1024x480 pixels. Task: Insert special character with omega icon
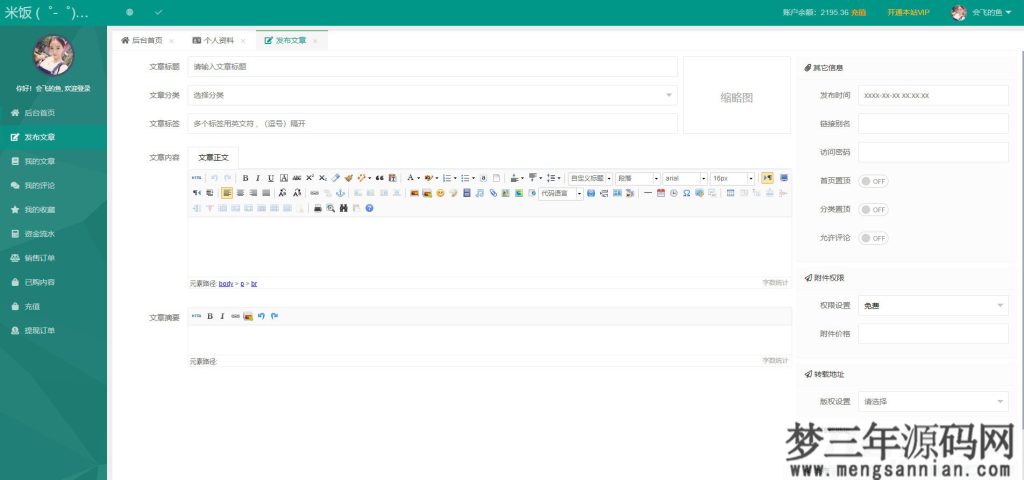tap(686, 193)
